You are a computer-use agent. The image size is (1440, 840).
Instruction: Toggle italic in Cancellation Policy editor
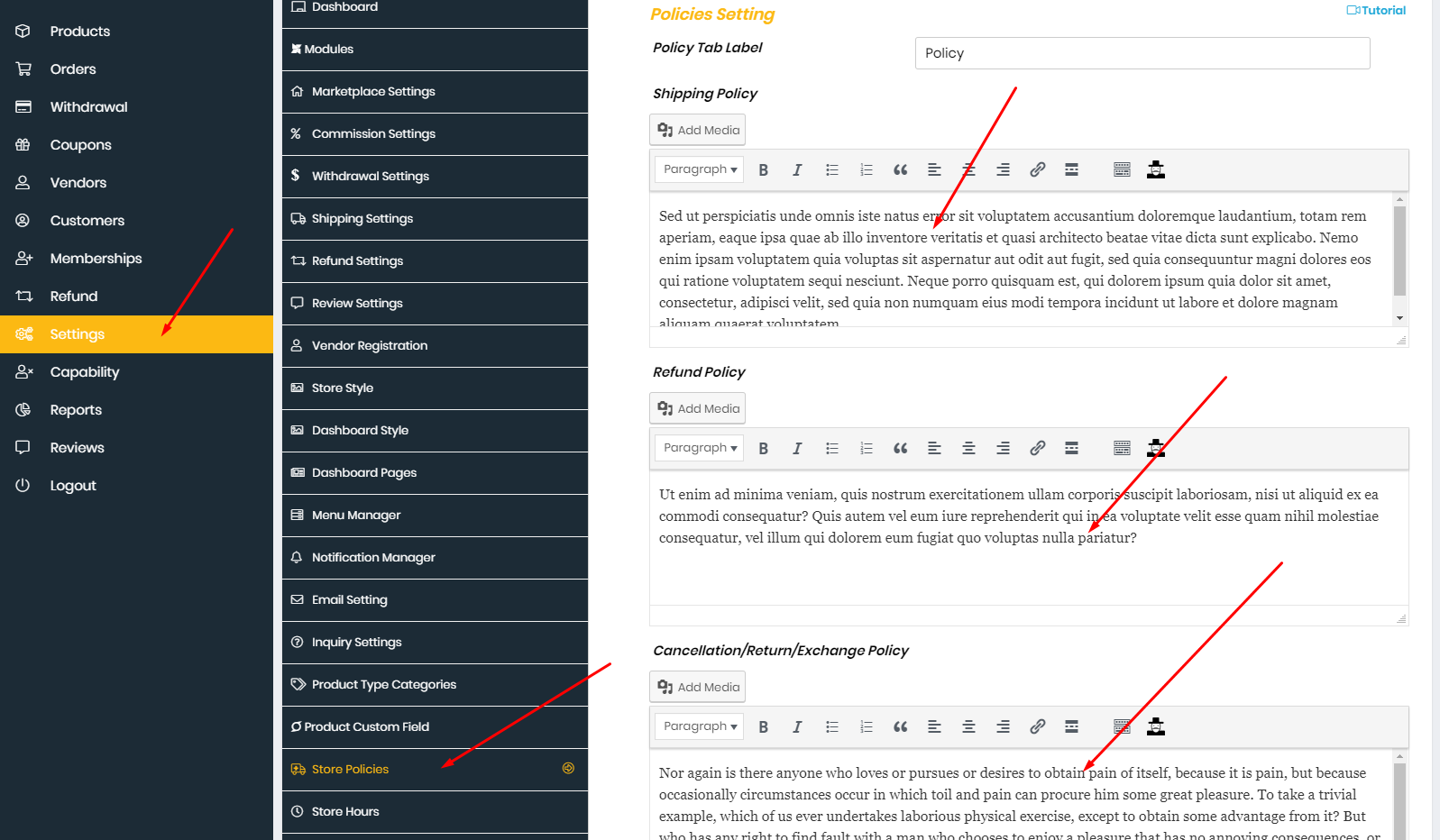[797, 726]
